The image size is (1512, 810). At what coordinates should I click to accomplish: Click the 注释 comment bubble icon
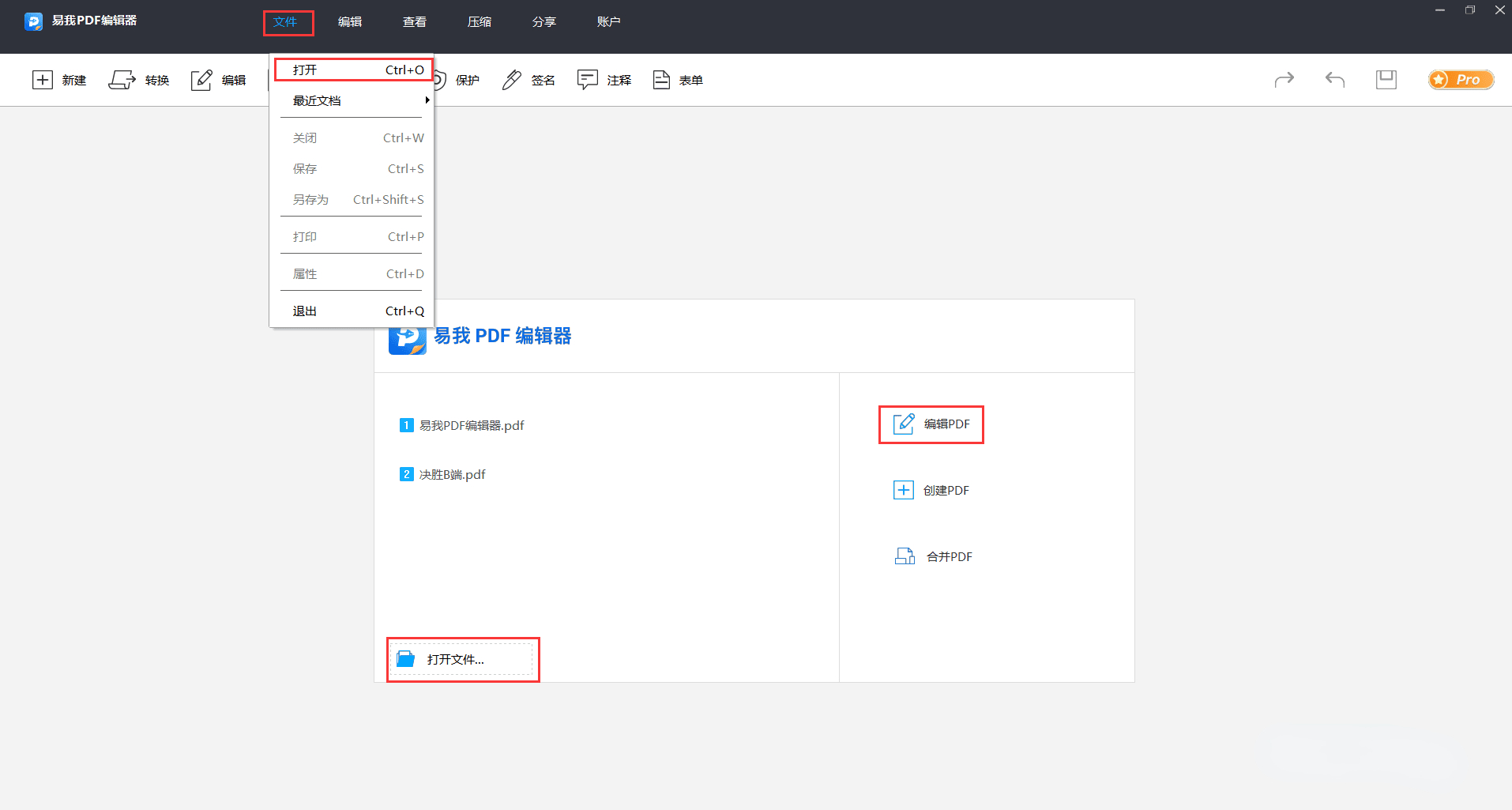point(587,80)
